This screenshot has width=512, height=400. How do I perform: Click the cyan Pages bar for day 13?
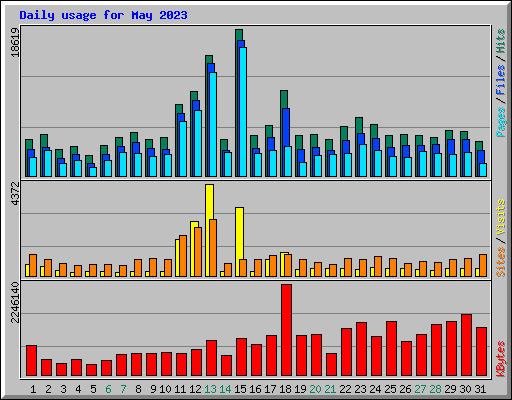tap(213, 124)
